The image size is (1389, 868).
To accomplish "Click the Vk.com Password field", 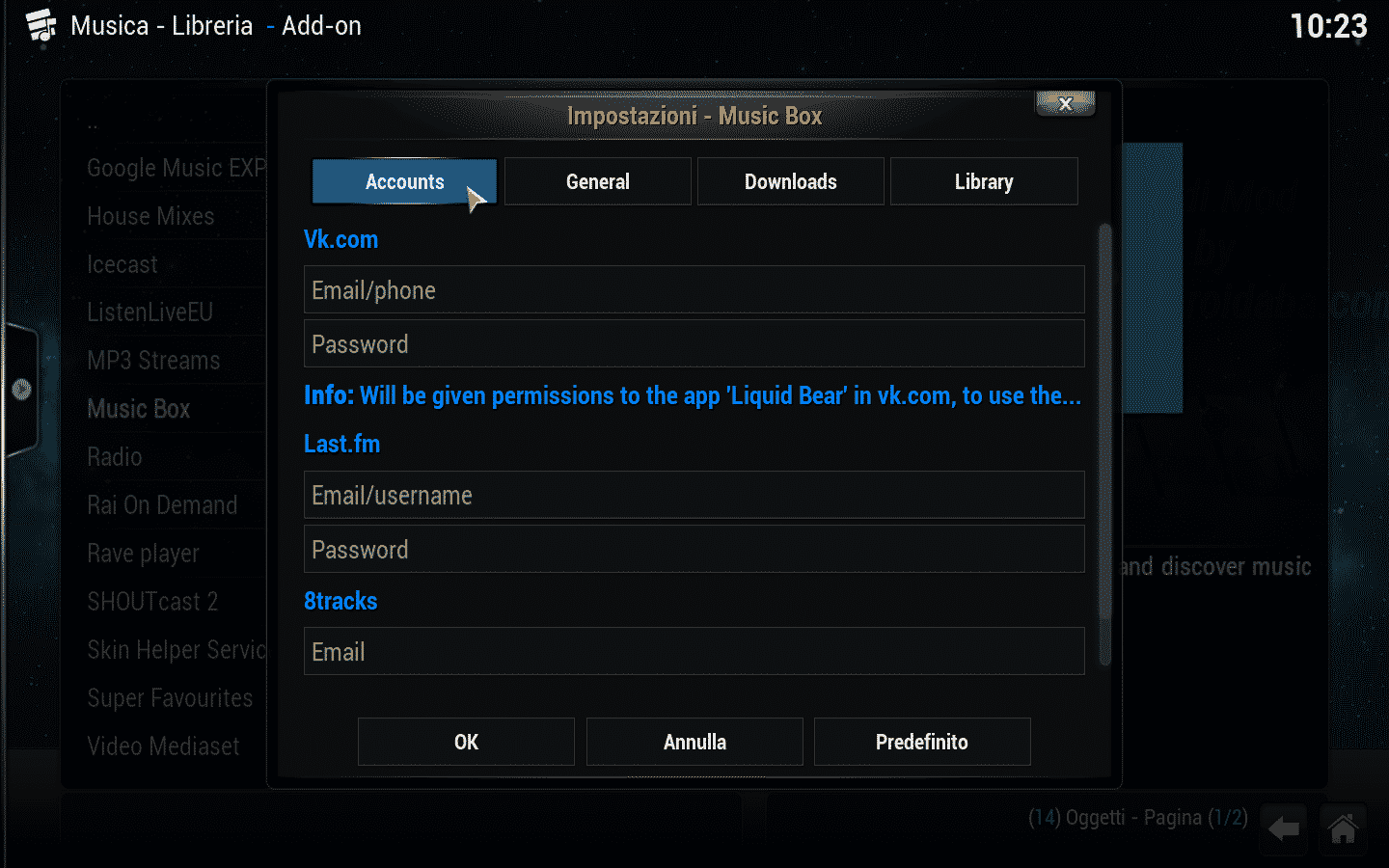I will click(694, 344).
